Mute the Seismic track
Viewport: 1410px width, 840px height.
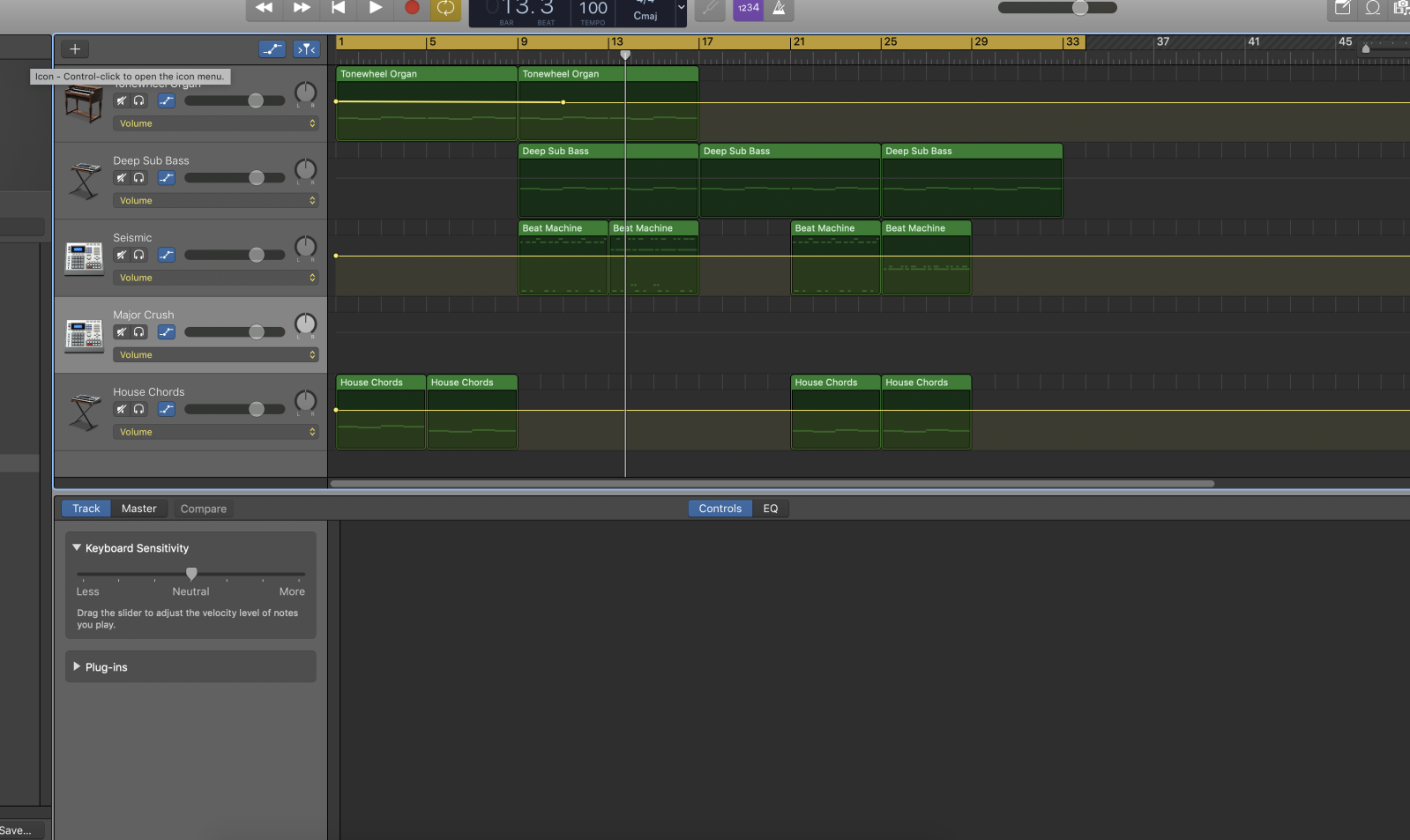tap(122, 255)
